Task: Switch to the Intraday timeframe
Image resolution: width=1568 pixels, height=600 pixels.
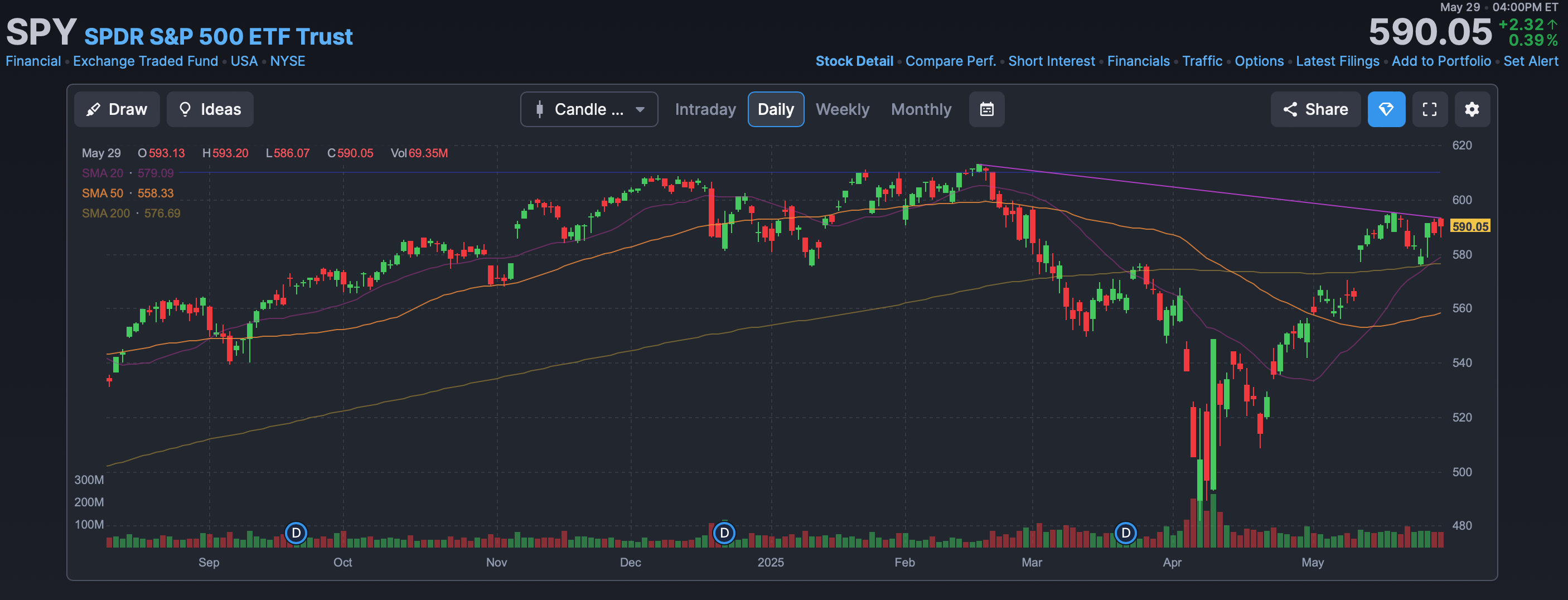Action: 705,109
